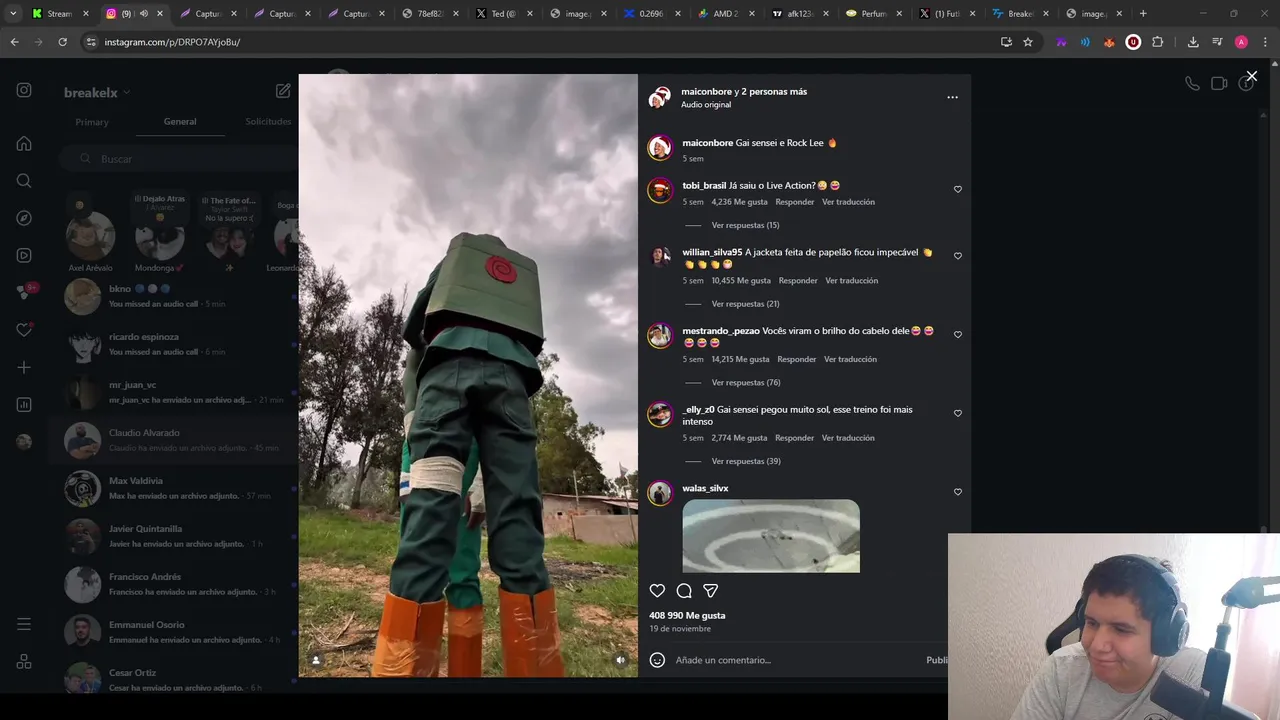Start video call with camera icon

(1219, 84)
